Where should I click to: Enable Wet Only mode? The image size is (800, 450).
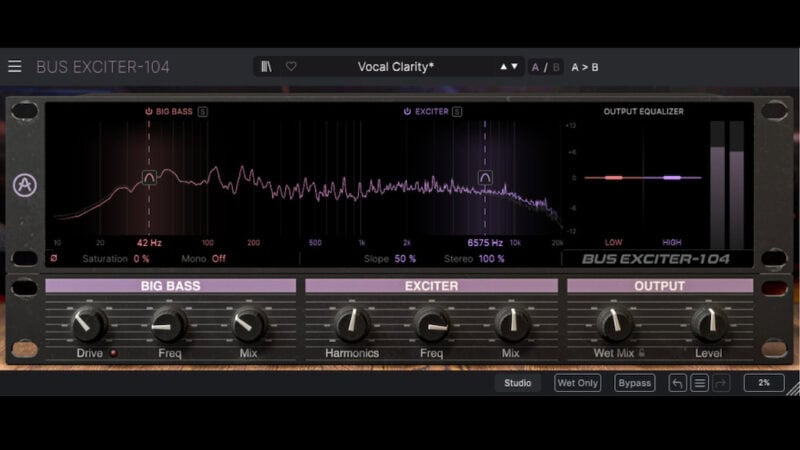click(578, 383)
